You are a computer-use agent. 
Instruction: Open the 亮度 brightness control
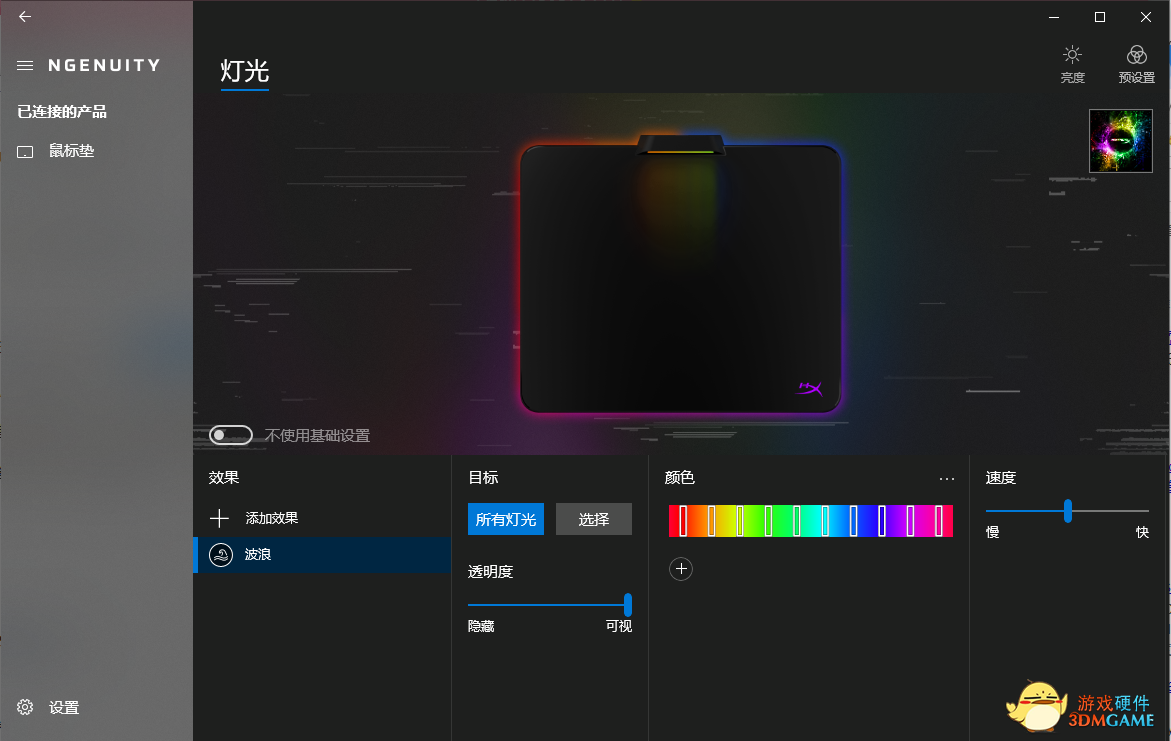pyautogui.click(x=1072, y=64)
